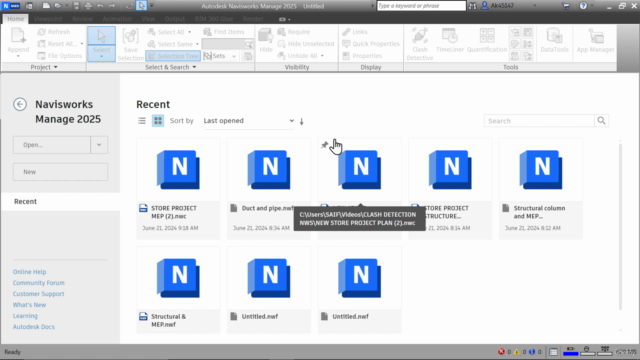Image resolution: width=640 pixels, height=360 pixels.
Task: Select the Review ribbon tab
Action: pos(82,19)
